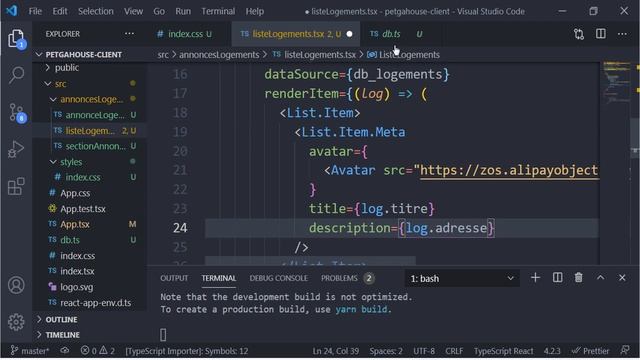Viewport: 640px width, 360px height.
Task: Open App.test.tsx in the explorer
Action: [x=82, y=209]
